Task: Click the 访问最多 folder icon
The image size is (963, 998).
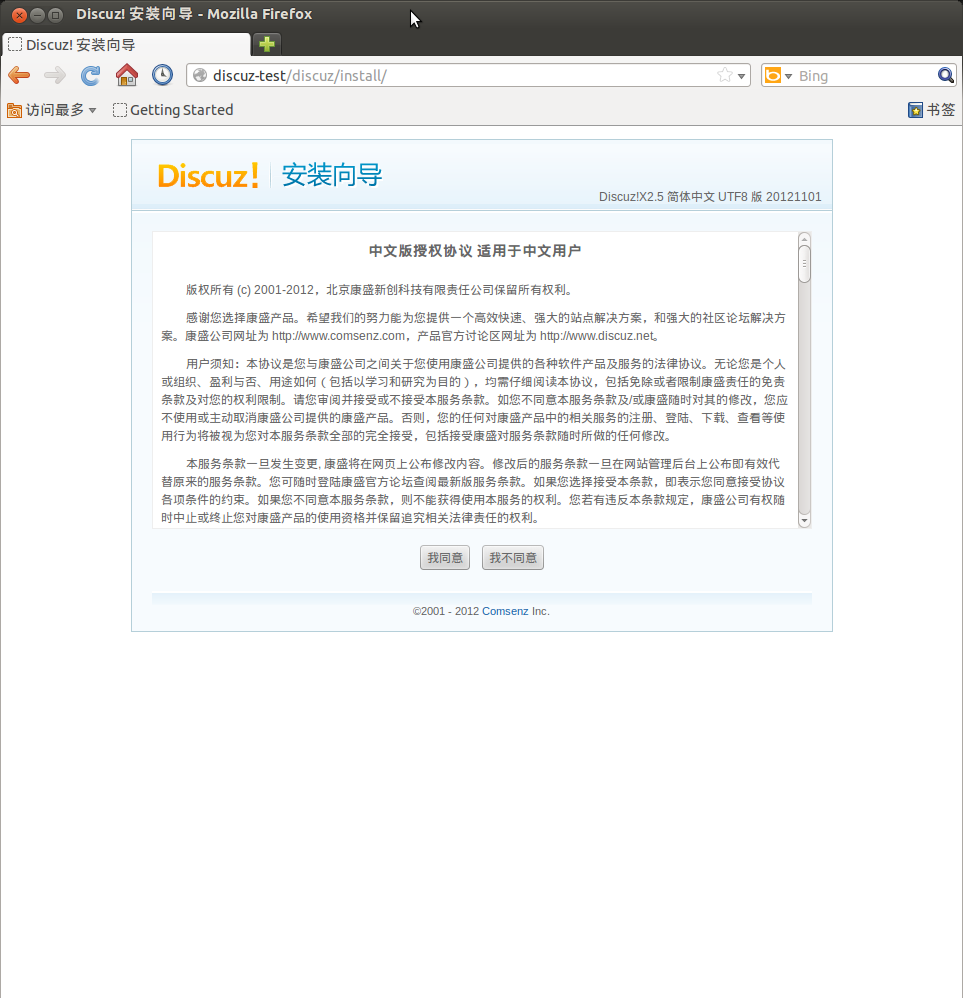Action: pos(14,110)
